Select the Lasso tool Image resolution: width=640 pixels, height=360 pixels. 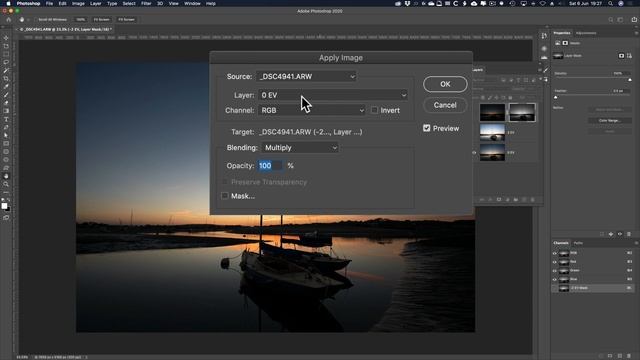coord(6,62)
